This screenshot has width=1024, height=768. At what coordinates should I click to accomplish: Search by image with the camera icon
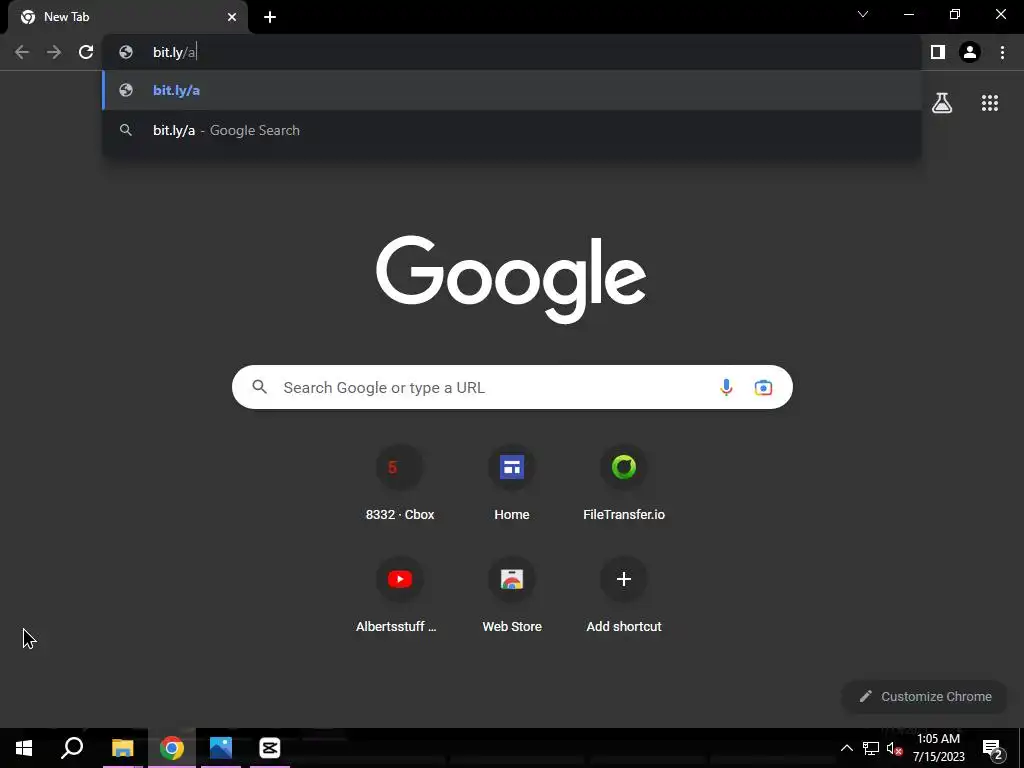(763, 387)
